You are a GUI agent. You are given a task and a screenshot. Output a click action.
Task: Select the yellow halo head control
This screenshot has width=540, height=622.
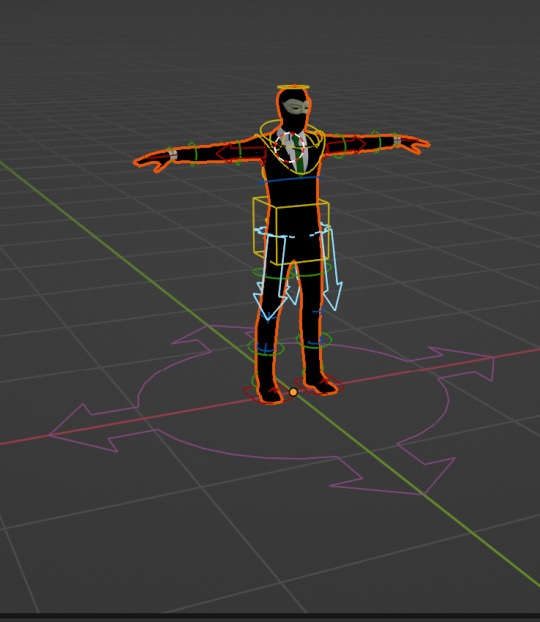coord(293,86)
